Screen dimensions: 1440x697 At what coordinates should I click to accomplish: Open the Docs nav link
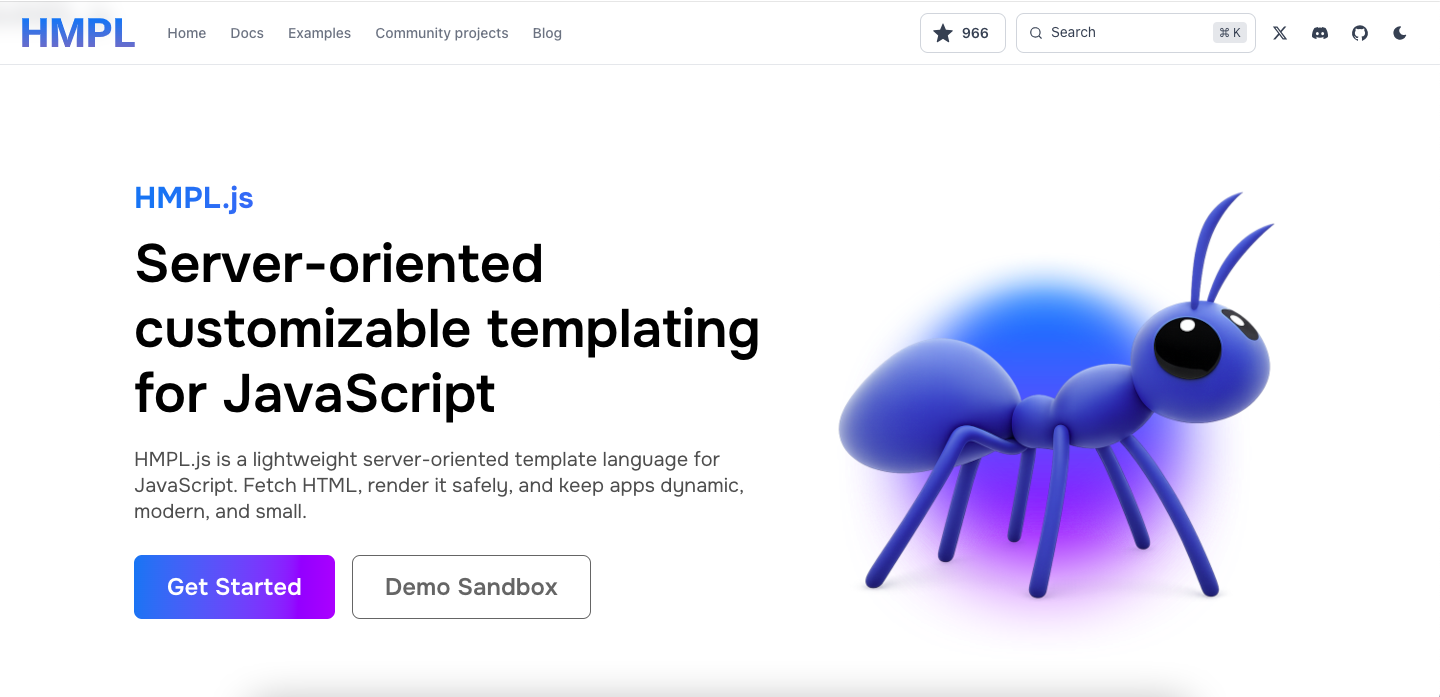pos(247,33)
